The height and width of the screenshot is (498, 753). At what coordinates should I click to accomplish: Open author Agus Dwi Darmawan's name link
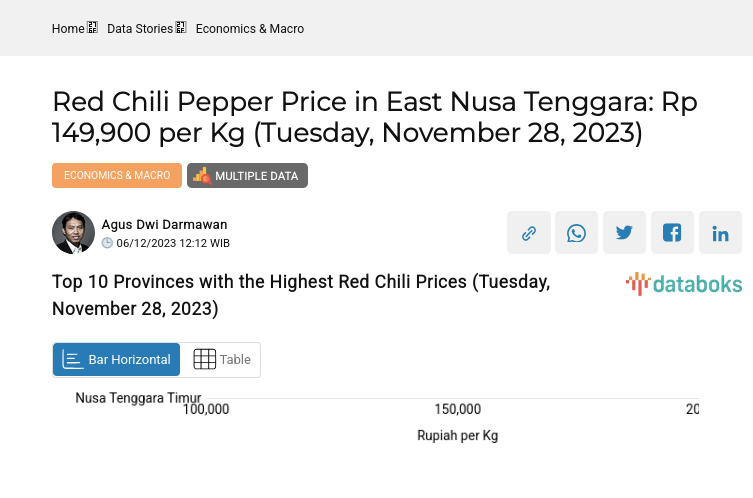point(164,225)
